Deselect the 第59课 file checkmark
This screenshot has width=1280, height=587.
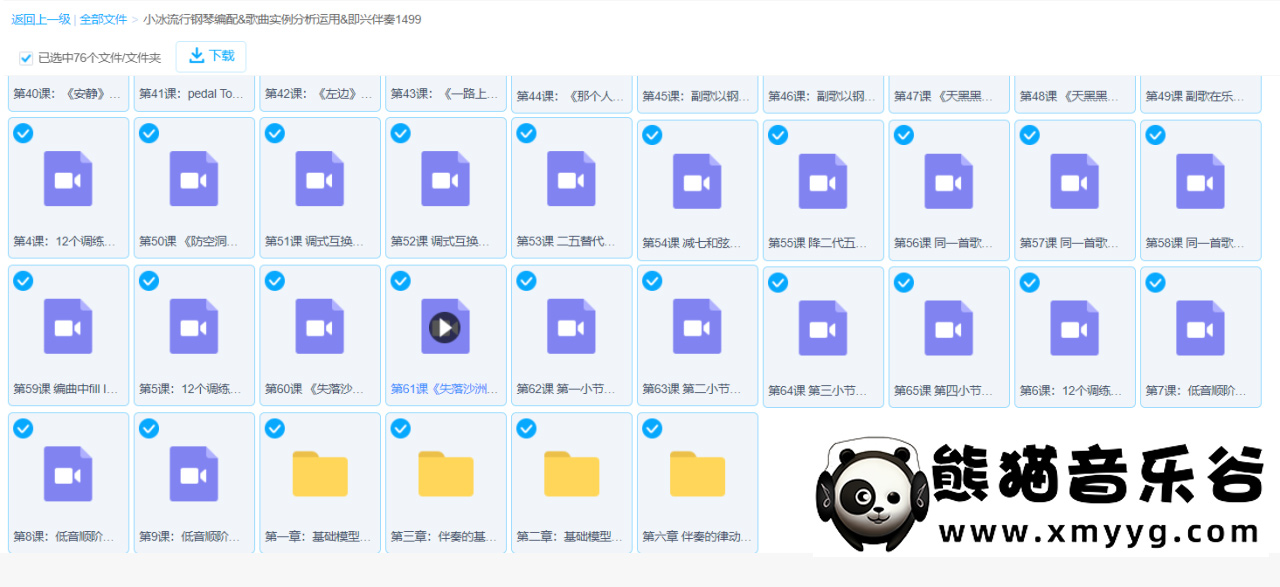tap(23, 281)
